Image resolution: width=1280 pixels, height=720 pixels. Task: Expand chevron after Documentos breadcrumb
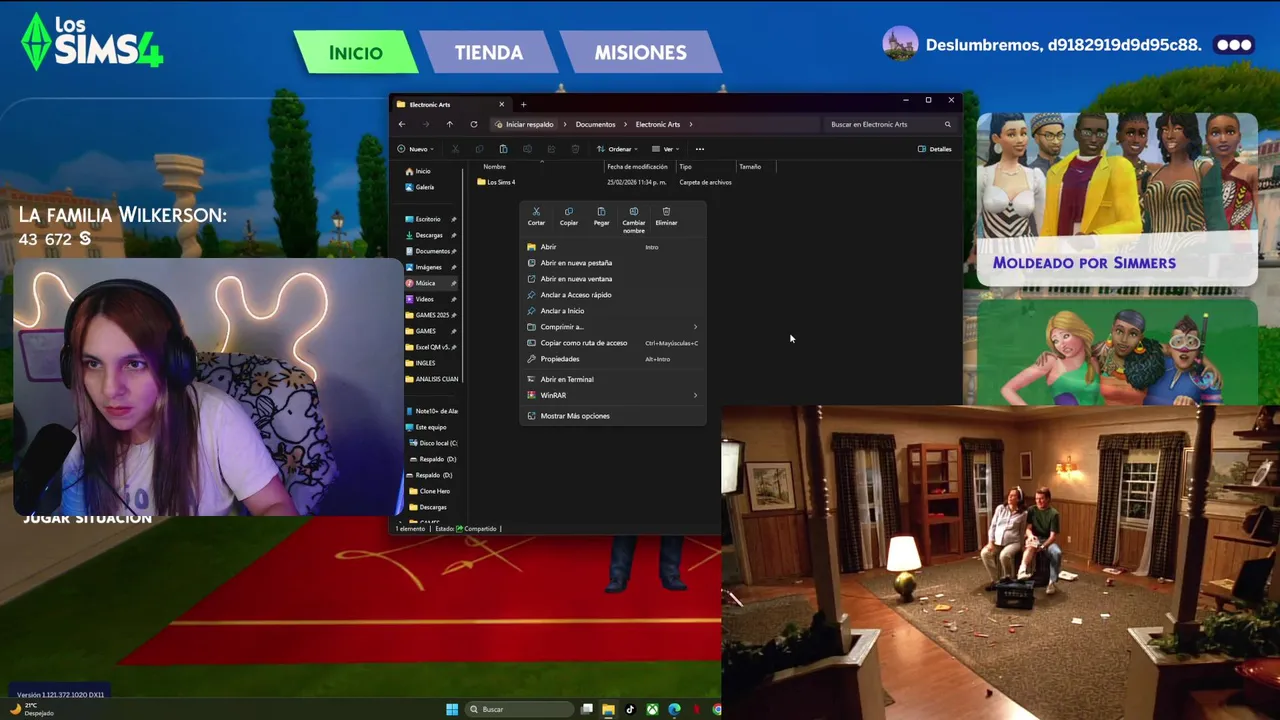(x=626, y=124)
